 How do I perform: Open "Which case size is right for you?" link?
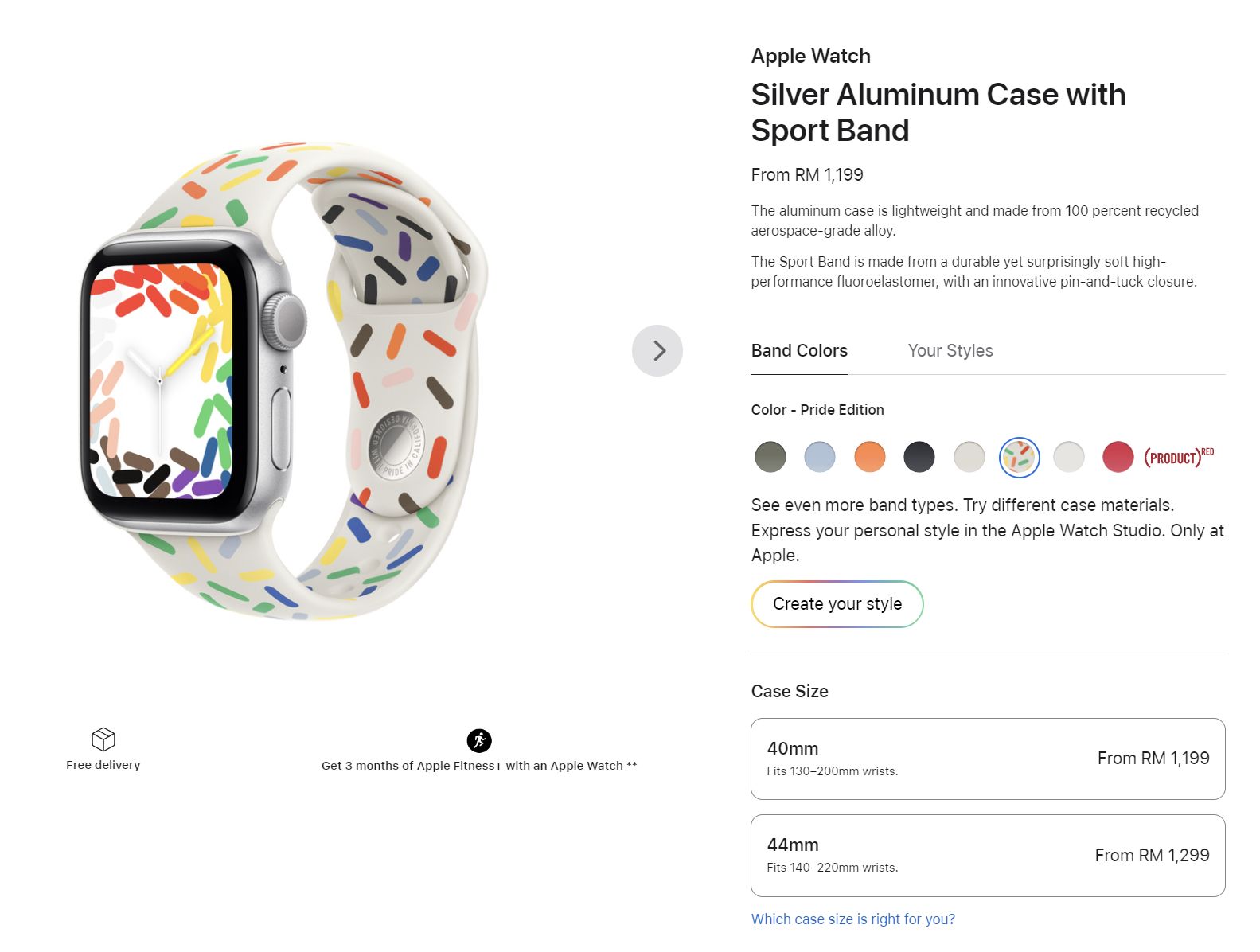pyautogui.click(x=852, y=919)
